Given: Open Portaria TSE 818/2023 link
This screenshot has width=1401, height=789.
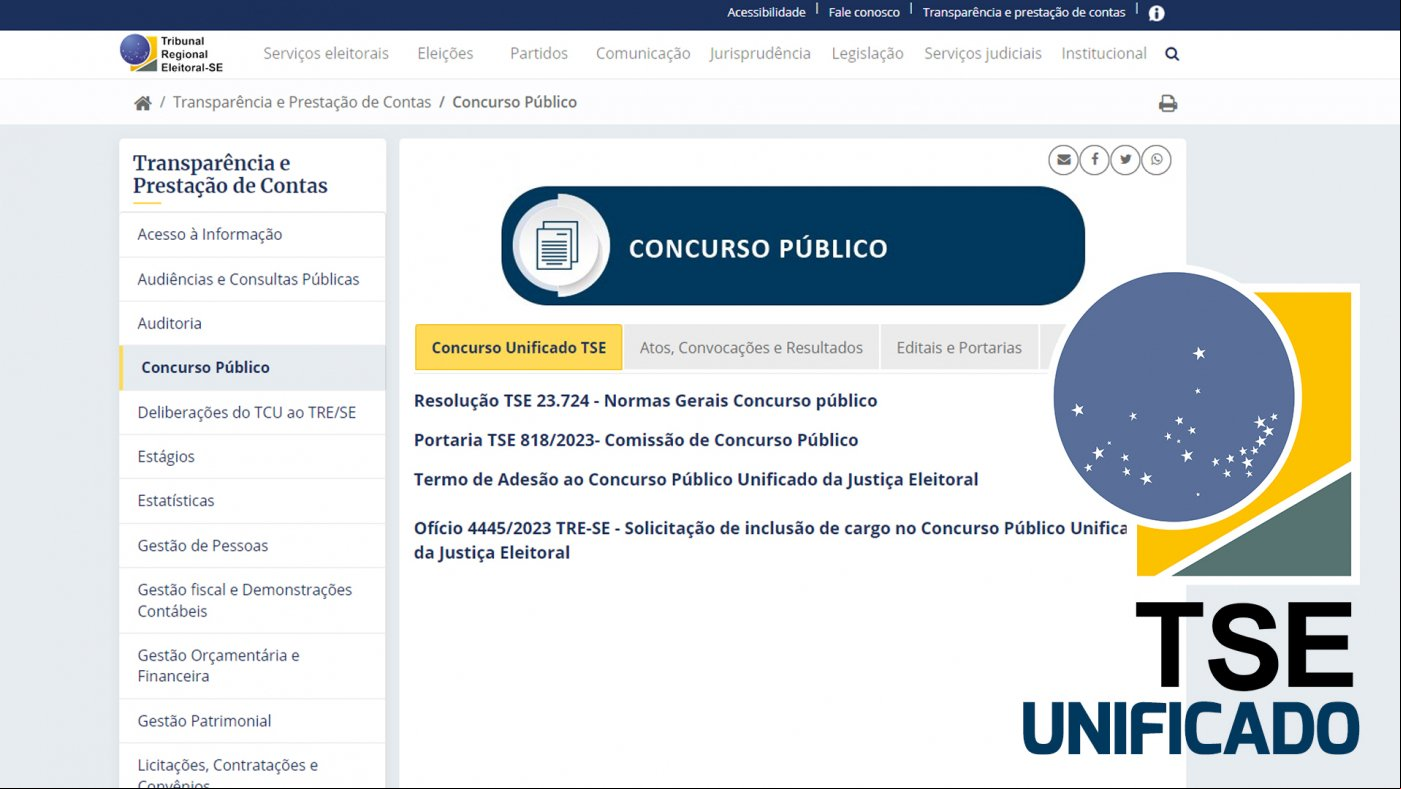Looking at the screenshot, I should pos(636,440).
